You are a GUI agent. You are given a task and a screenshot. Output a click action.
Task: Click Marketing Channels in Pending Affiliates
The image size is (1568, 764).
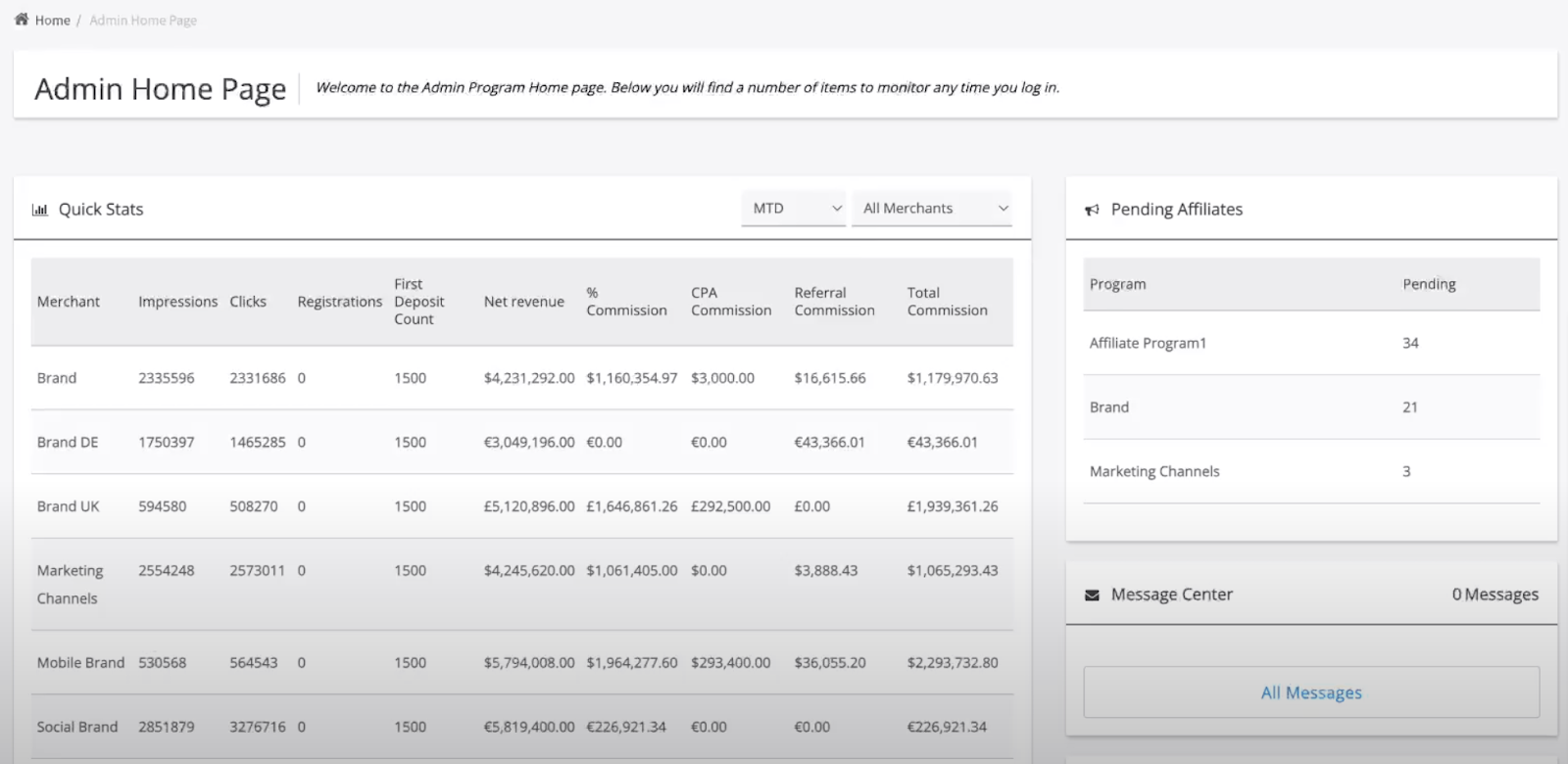coord(1154,471)
